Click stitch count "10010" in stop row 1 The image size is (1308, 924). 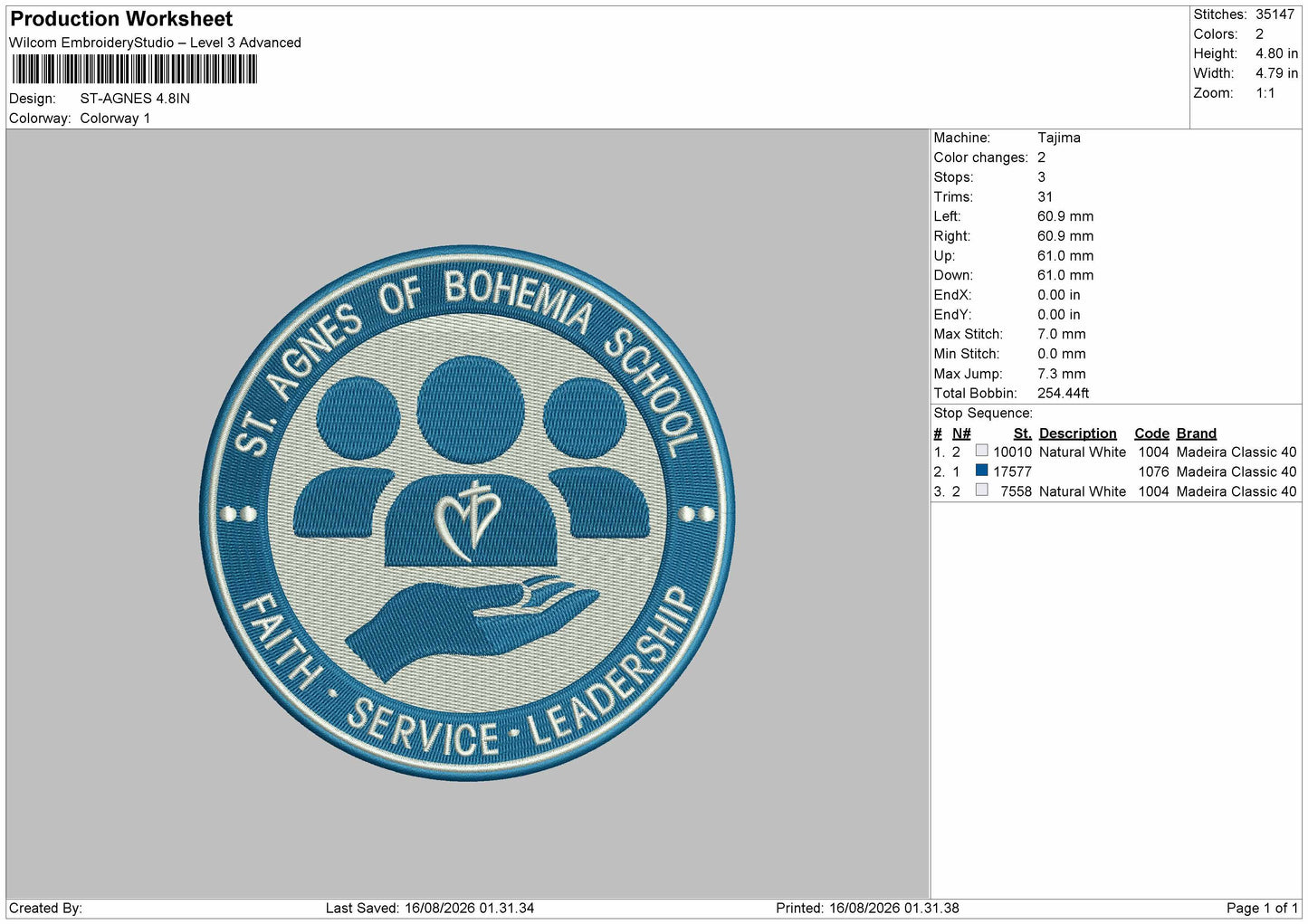(1012, 452)
